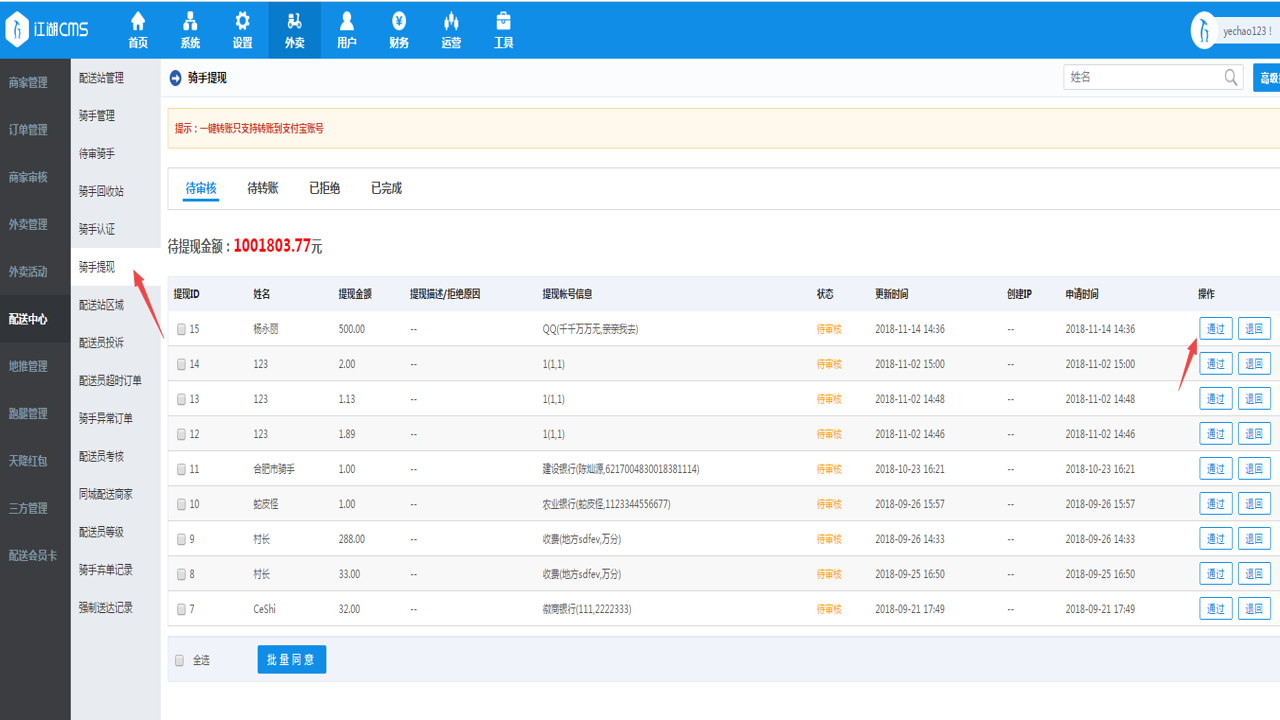Switch to the 待转账 tab

pyautogui.click(x=263, y=188)
